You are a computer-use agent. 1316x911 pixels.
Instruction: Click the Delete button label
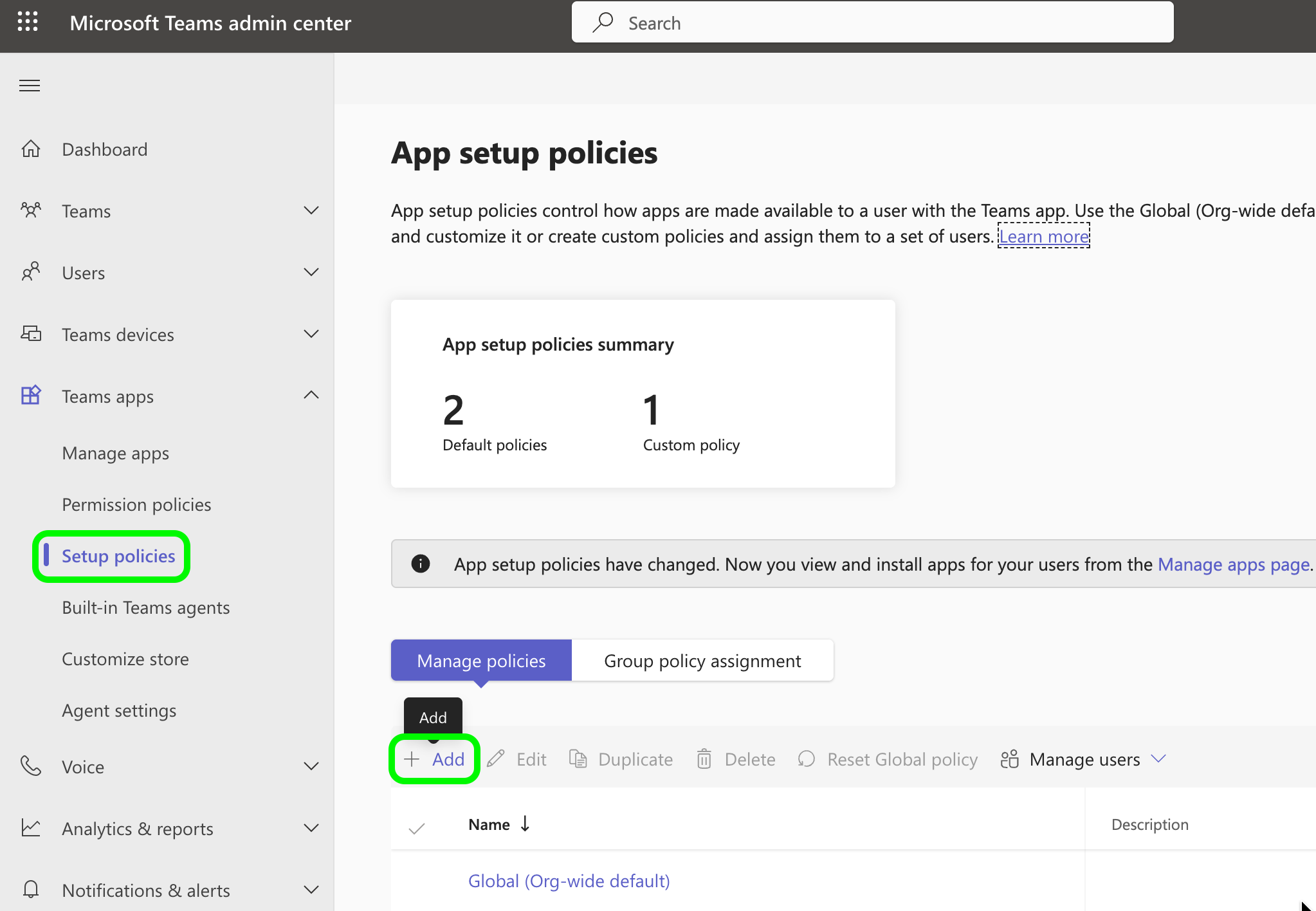(x=750, y=759)
